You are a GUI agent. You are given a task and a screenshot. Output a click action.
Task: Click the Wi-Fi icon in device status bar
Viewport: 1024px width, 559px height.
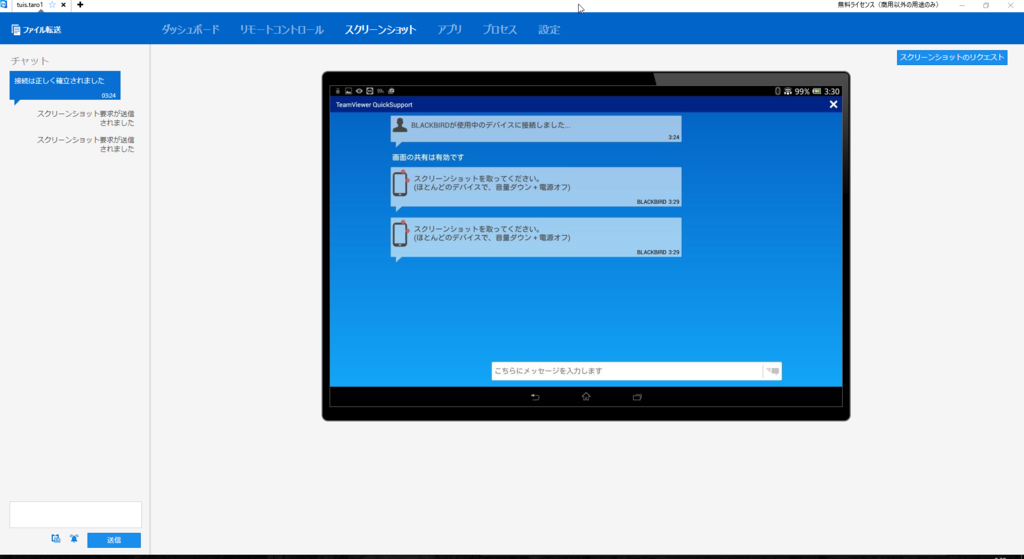788,91
